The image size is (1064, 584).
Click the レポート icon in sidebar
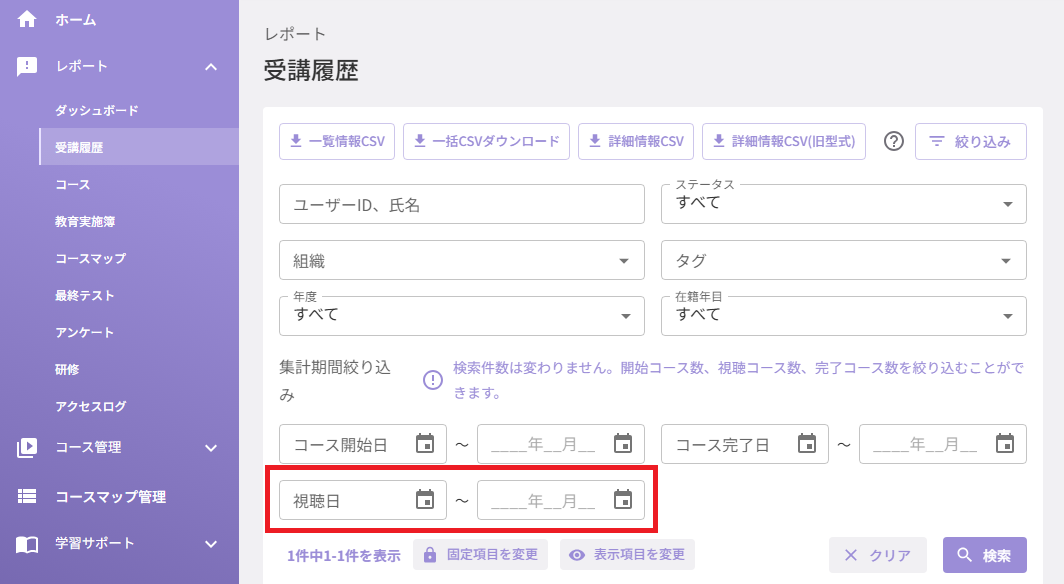pyautogui.click(x=27, y=66)
